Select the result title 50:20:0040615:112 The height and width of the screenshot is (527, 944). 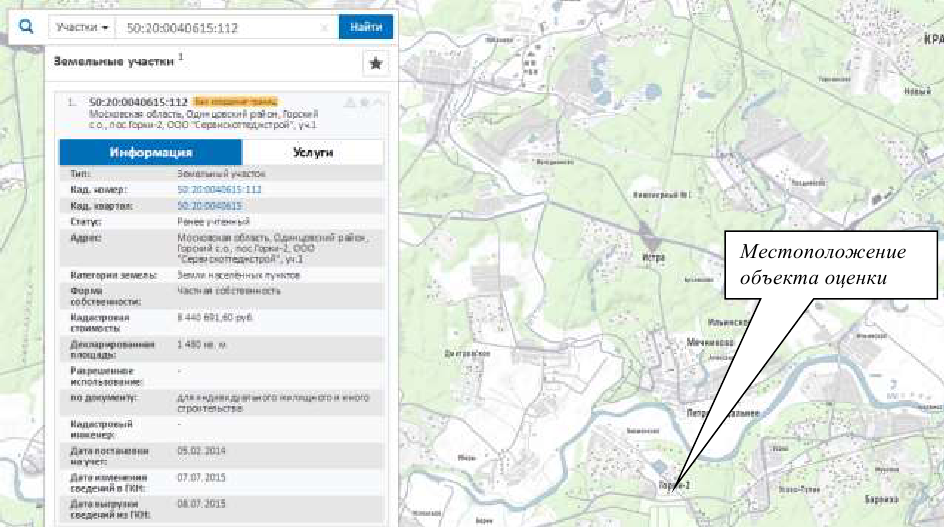click(x=139, y=102)
